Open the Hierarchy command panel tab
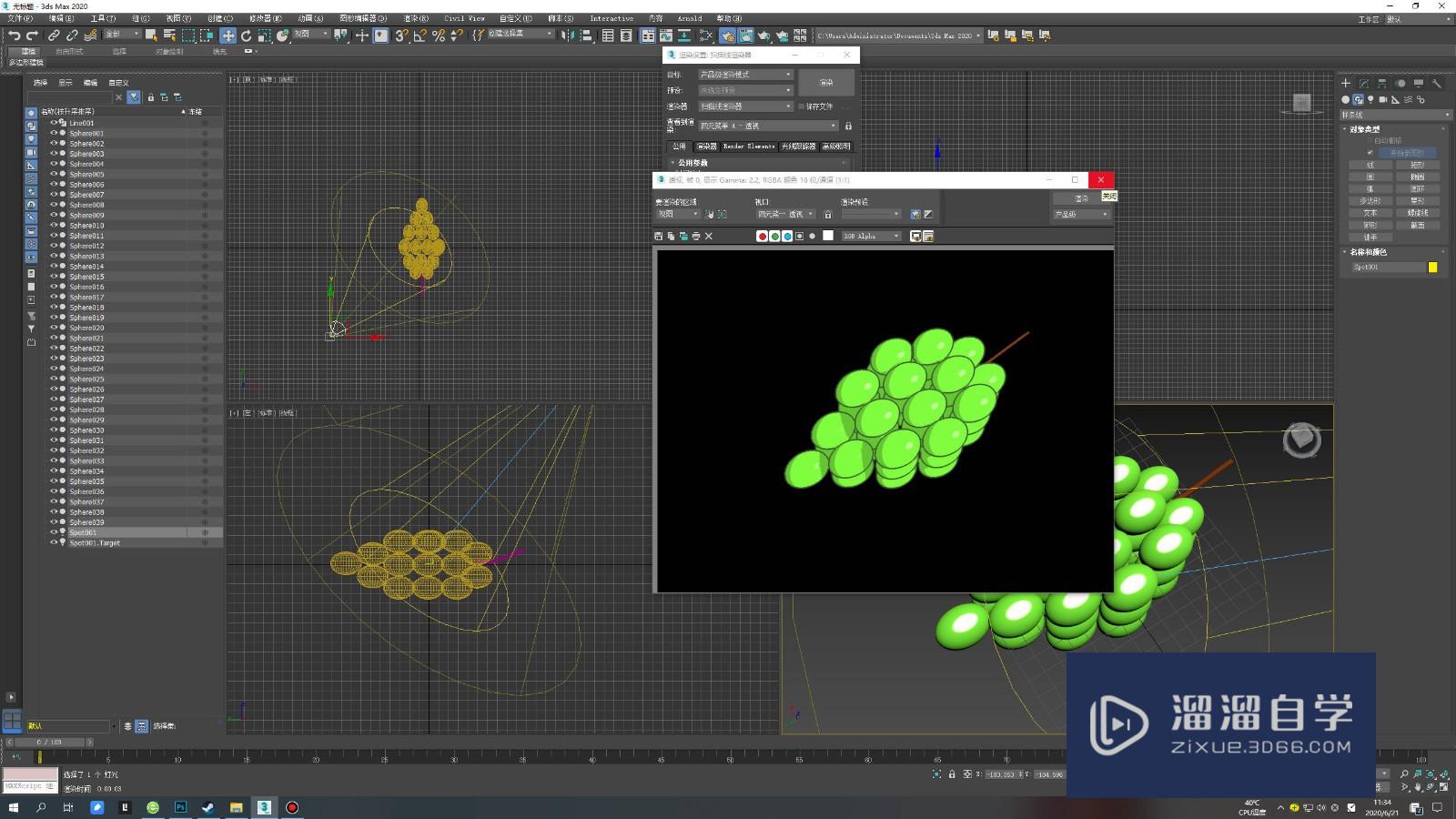Screen dimensions: 1456x819 tap(1382, 83)
